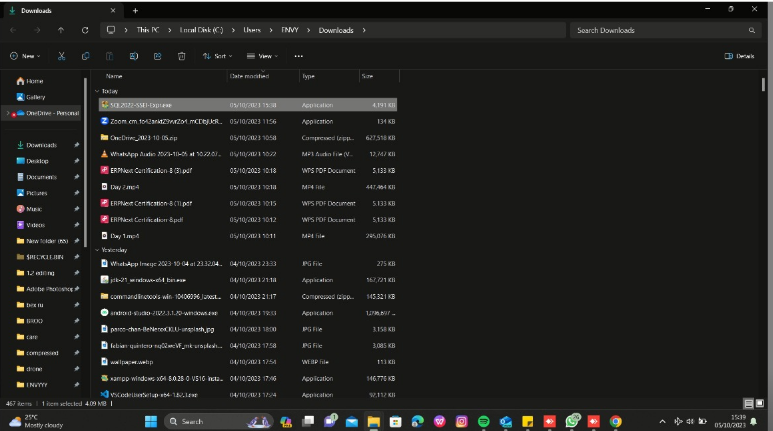The width and height of the screenshot is (773, 431).
Task: Expand the OneDrive - Personal tree node
Action: click(7, 113)
